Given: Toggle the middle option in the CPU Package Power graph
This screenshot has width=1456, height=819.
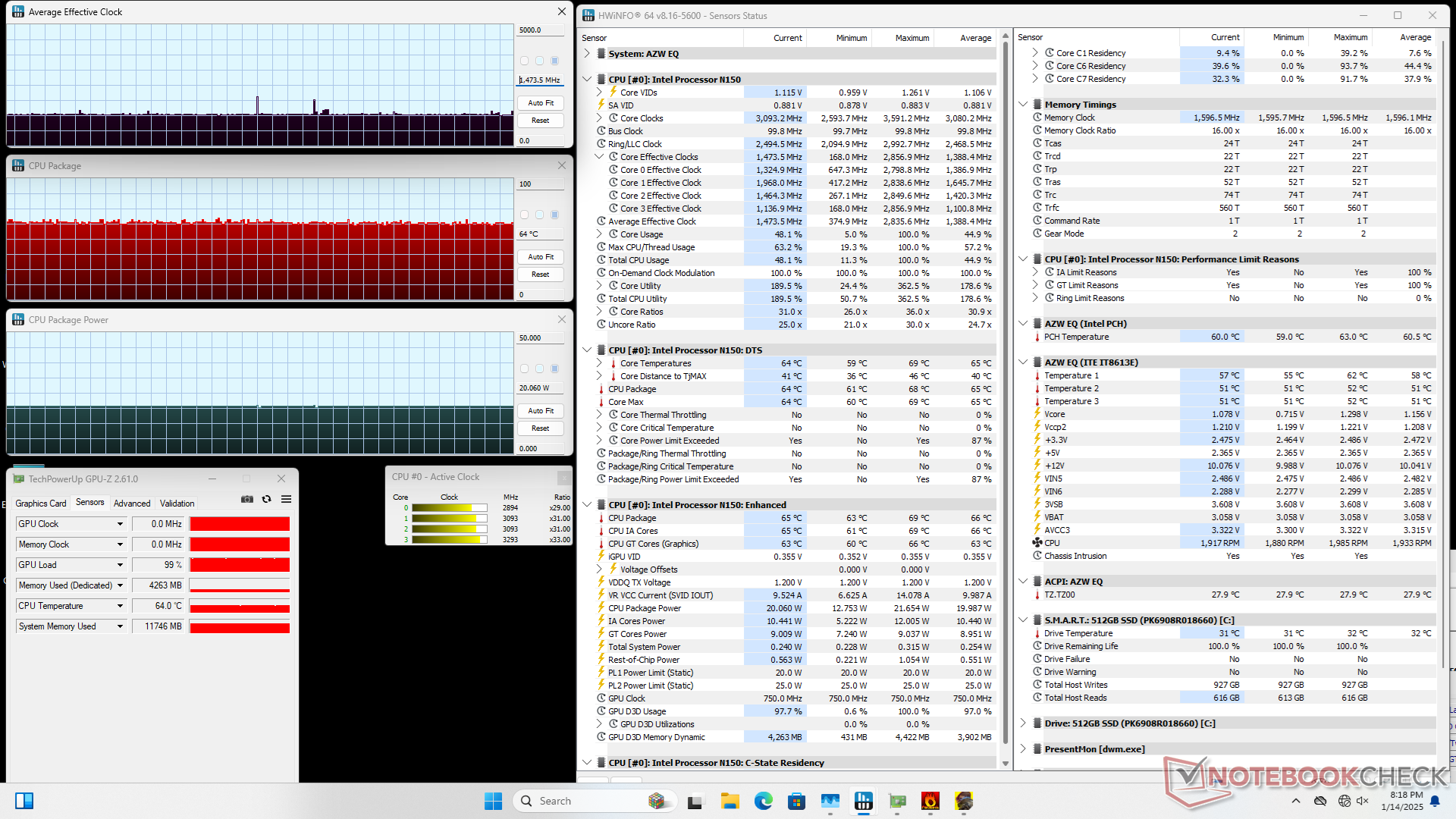Looking at the screenshot, I should pos(539,369).
